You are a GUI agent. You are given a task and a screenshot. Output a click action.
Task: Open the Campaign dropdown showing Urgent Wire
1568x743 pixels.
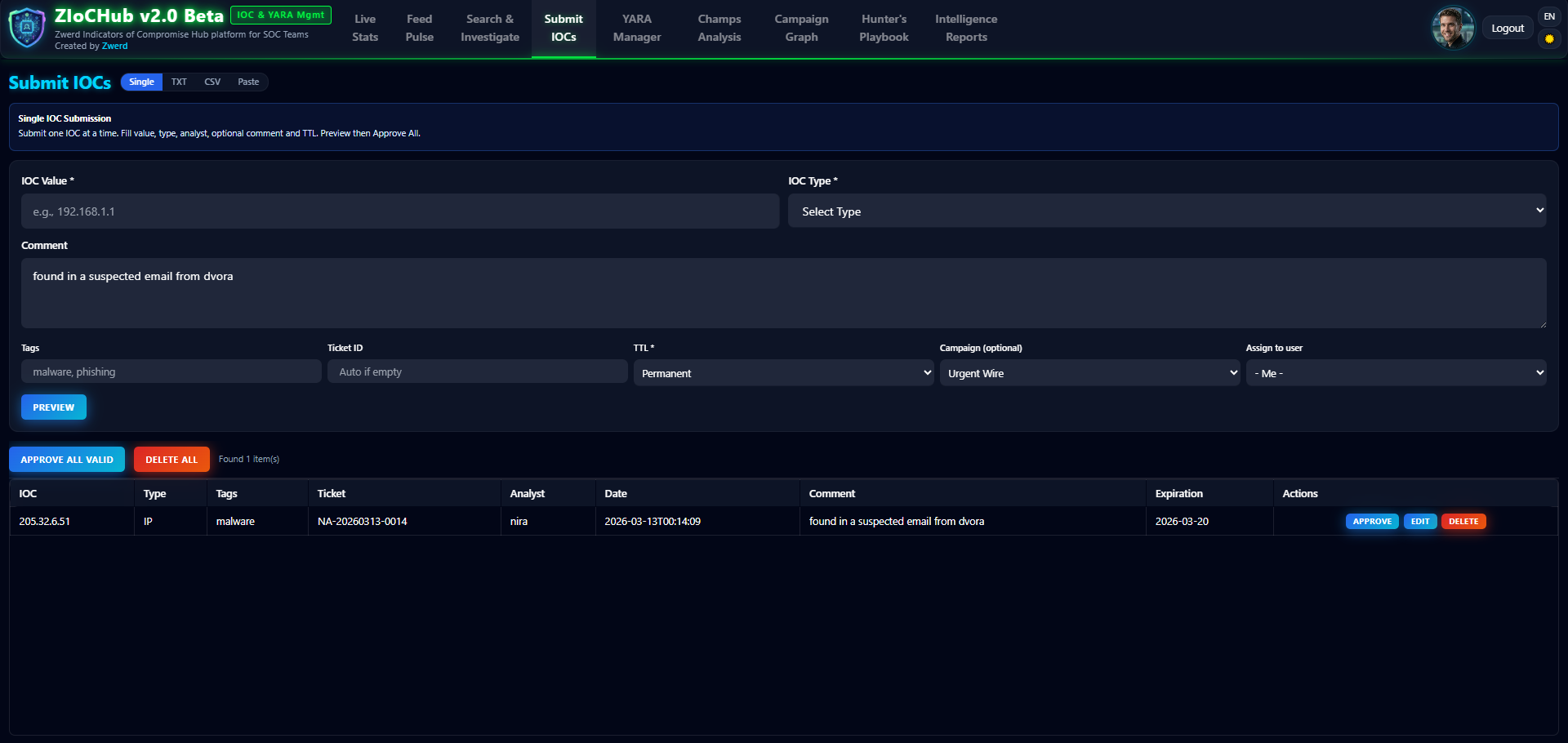(x=1089, y=373)
